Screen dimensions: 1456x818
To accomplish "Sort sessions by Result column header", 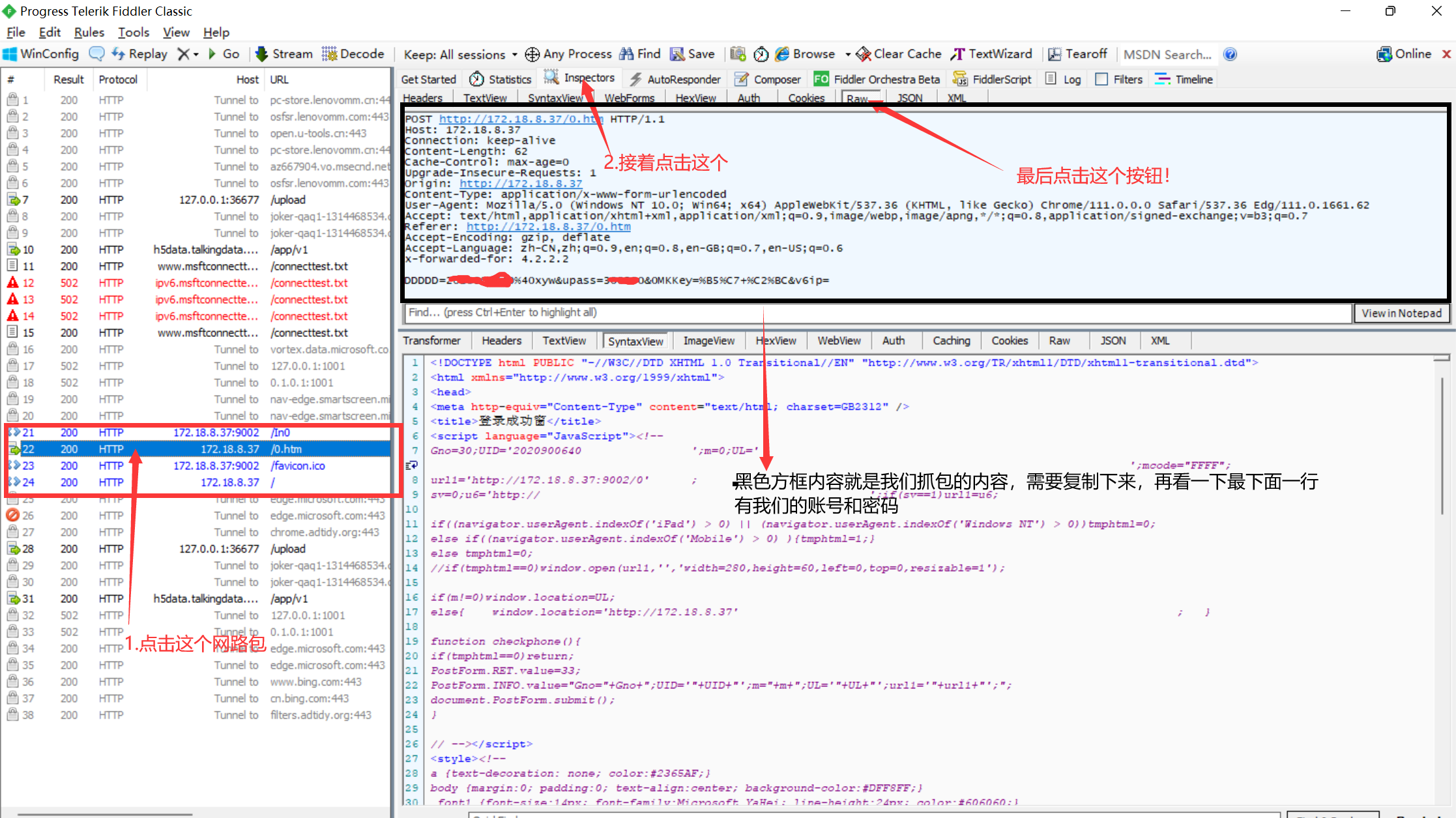I will 68,80.
